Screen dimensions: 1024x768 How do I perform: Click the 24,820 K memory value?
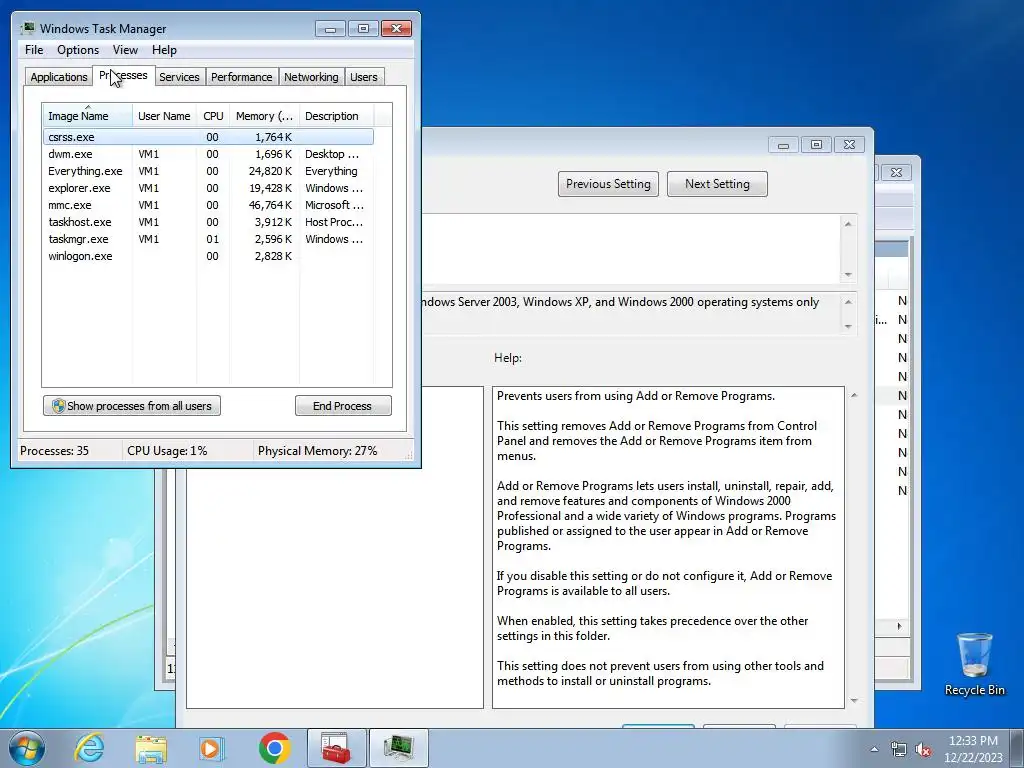coord(270,171)
